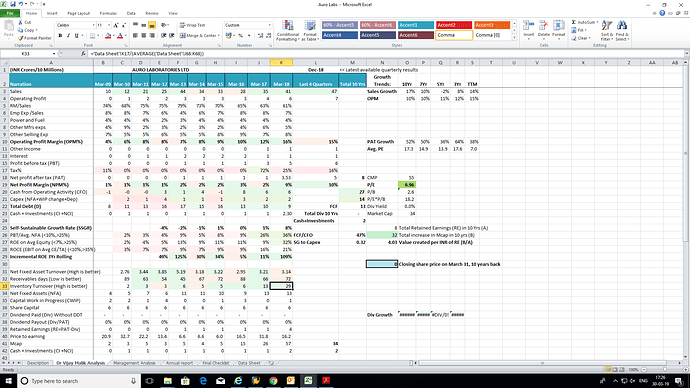This screenshot has height=388, width=690.
Task: Apply italic formatting
Action: 68,36
